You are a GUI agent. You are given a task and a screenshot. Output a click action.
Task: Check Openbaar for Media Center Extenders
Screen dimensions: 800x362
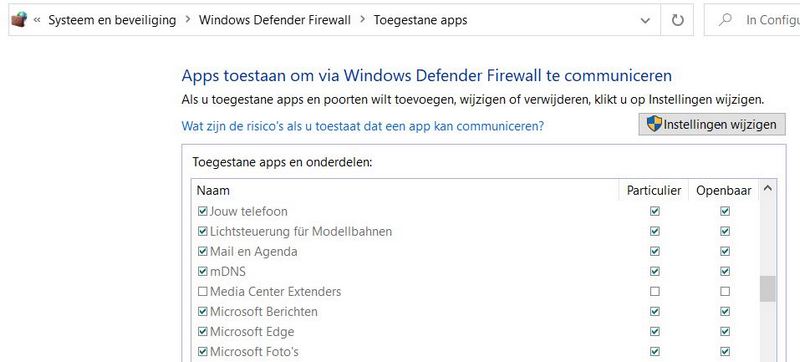(724, 292)
